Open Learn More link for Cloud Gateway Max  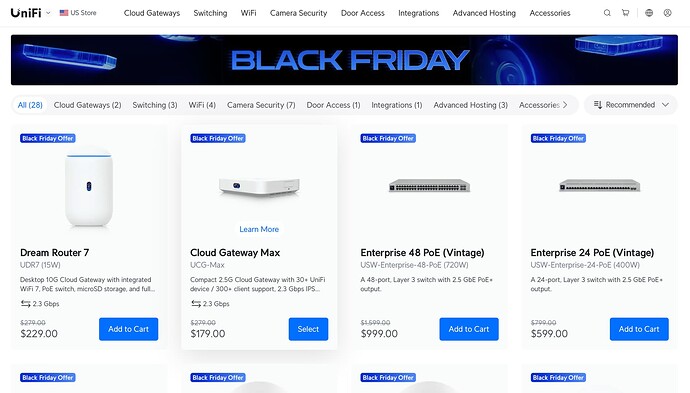pyautogui.click(x=259, y=229)
